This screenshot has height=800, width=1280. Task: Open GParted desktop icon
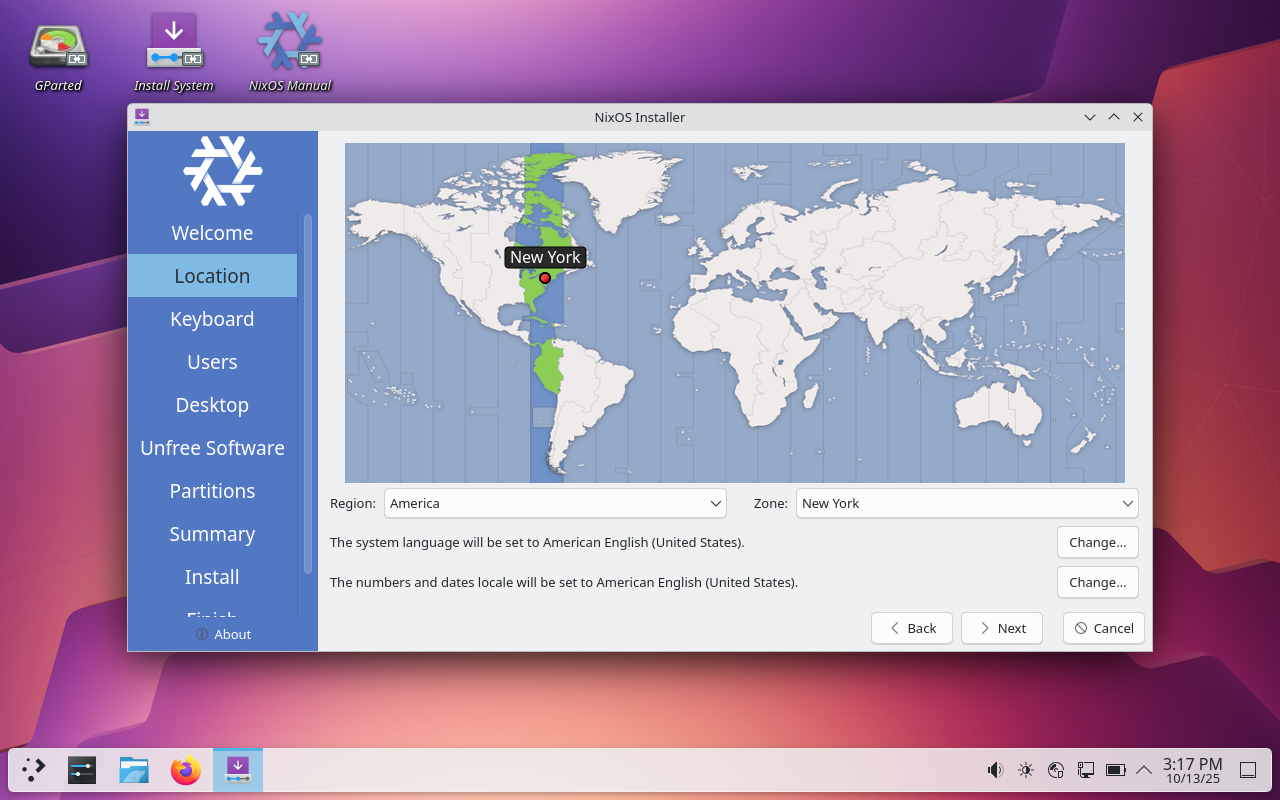tap(58, 48)
